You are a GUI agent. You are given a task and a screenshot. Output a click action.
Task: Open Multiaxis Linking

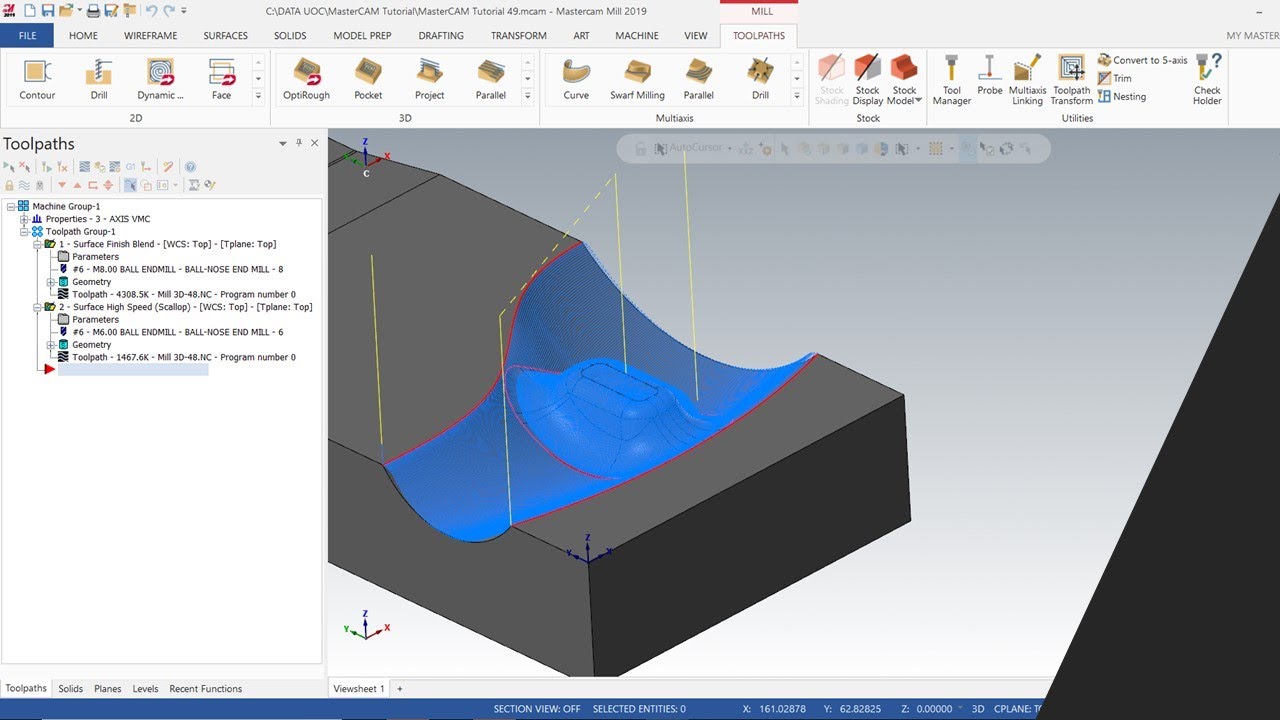[1027, 80]
